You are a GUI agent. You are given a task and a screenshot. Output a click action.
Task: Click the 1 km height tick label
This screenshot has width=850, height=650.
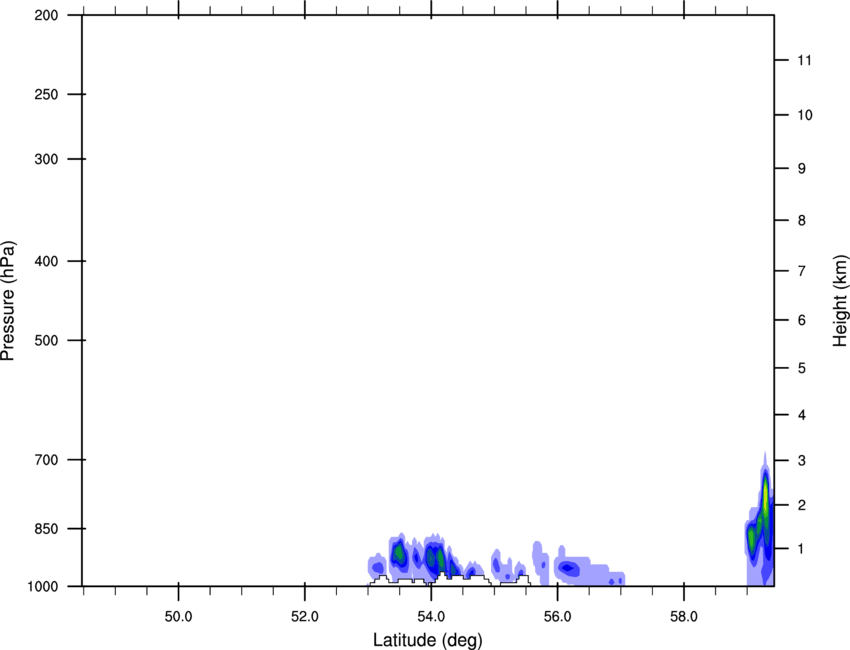(x=802, y=549)
